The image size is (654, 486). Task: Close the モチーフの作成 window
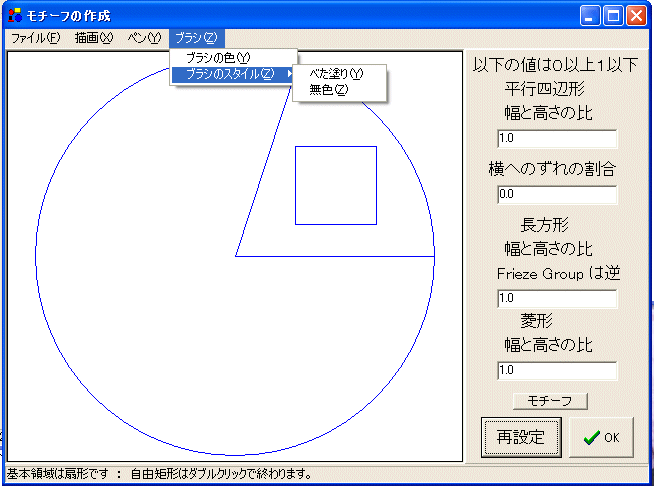(636, 16)
